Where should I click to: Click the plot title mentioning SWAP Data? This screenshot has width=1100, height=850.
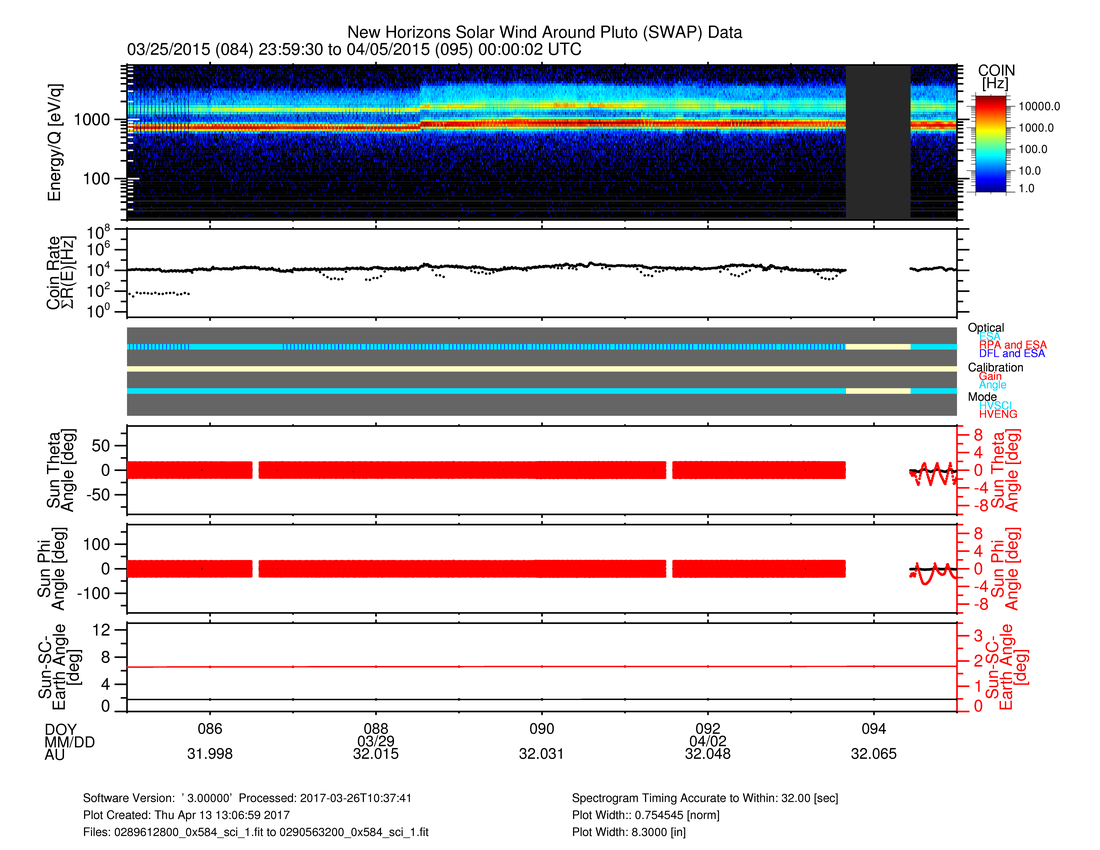(x=544, y=32)
